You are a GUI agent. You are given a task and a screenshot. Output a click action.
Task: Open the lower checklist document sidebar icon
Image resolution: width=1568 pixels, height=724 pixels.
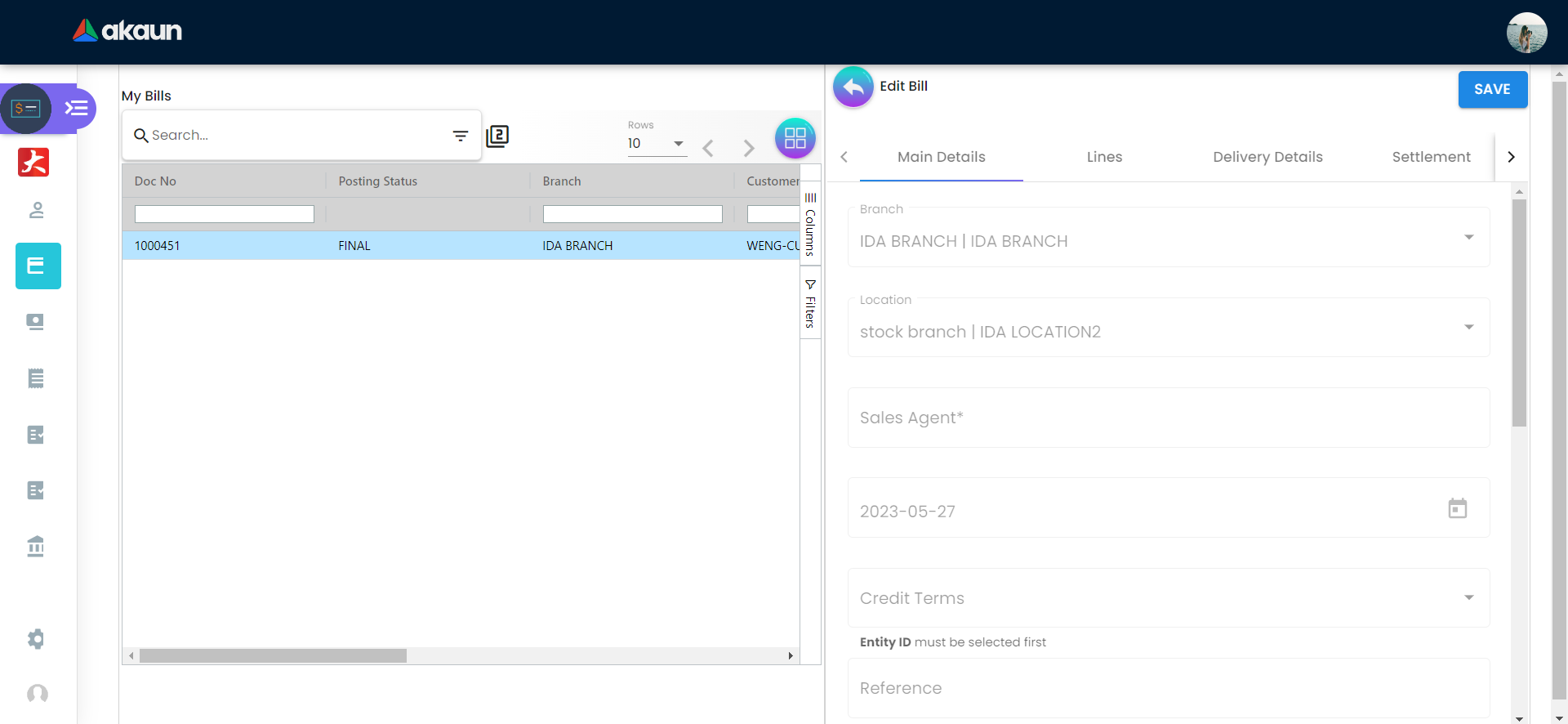tap(36, 490)
